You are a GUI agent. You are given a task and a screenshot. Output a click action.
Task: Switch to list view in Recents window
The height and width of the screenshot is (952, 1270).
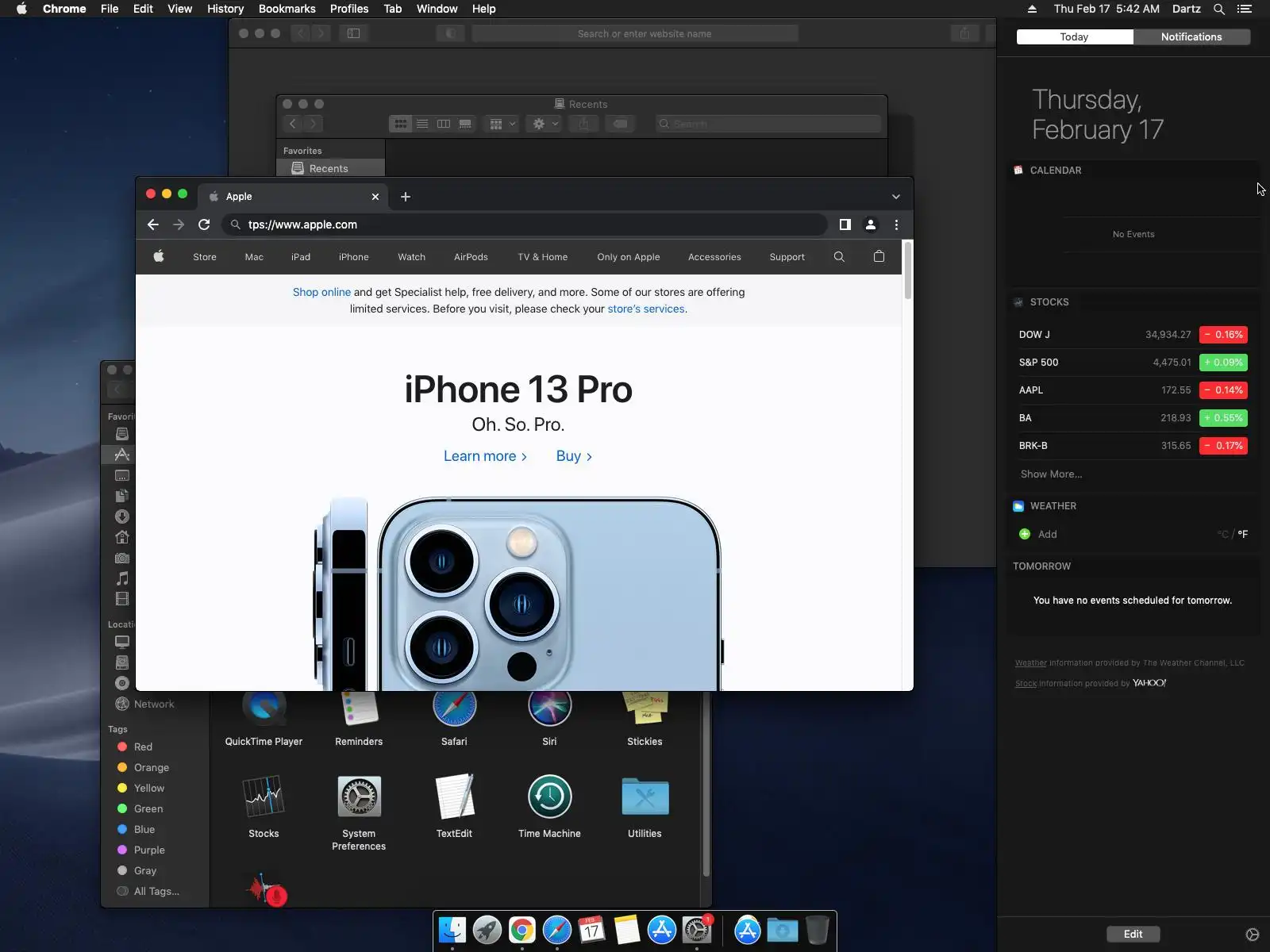pos(422,124)
